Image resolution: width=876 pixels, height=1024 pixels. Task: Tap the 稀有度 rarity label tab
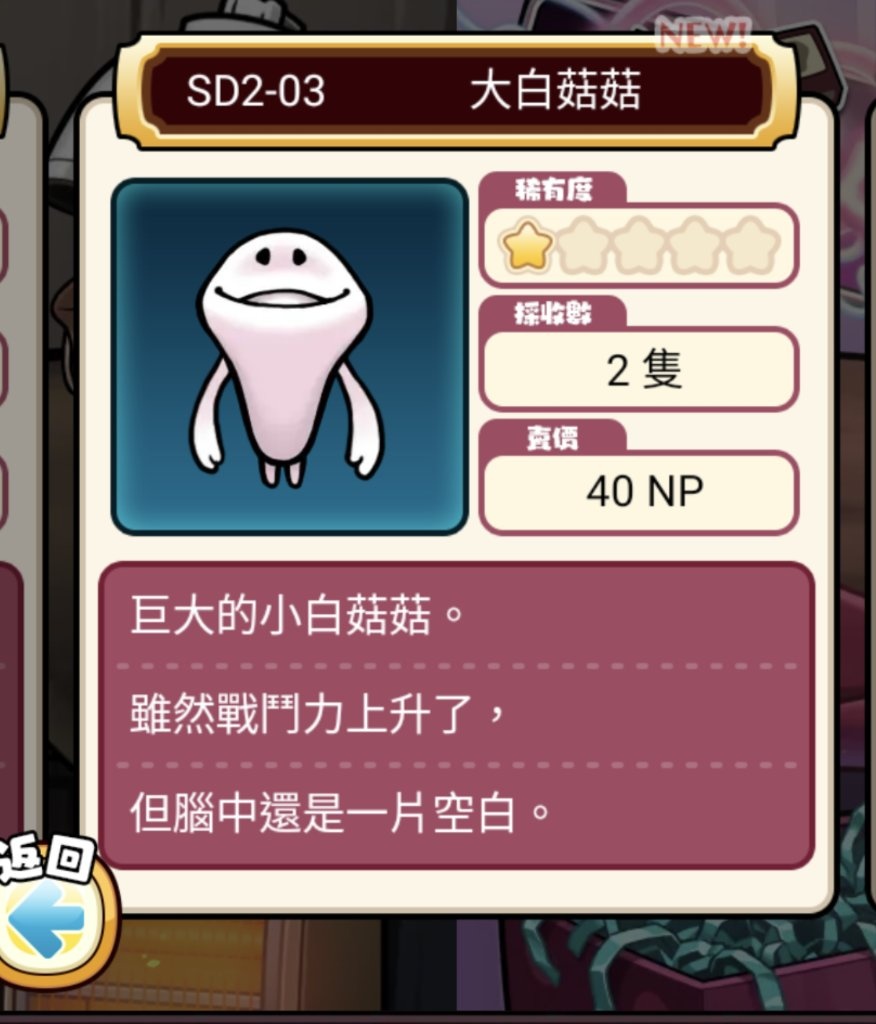point(553,189)
